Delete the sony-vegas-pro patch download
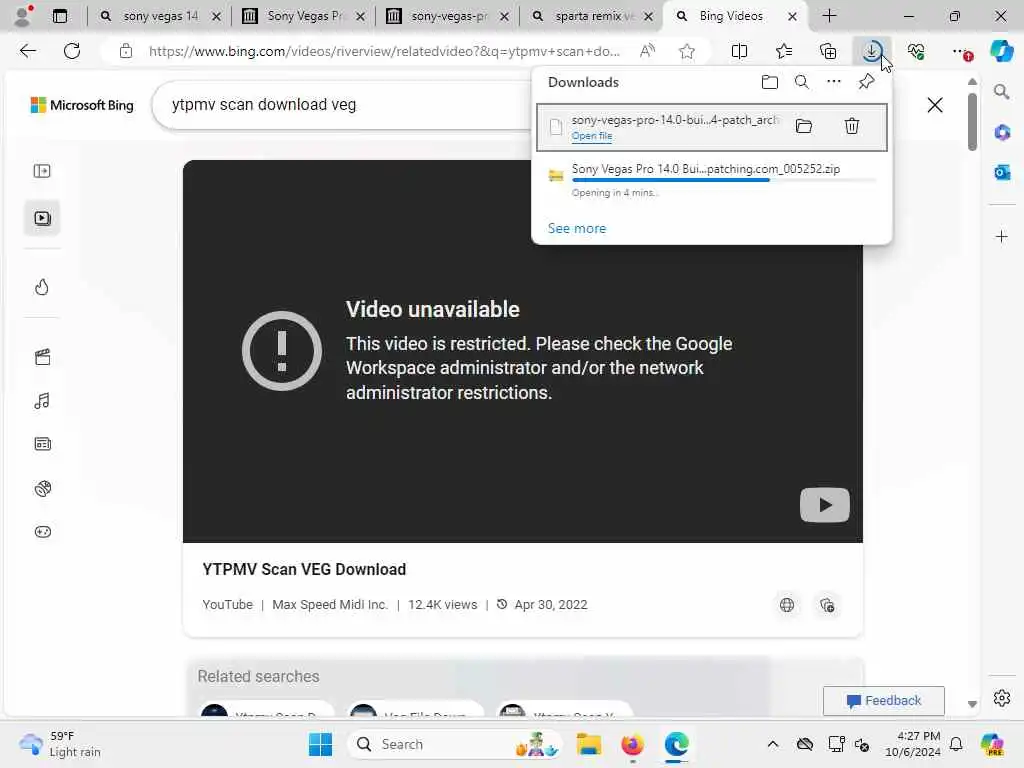 [851, 126]
